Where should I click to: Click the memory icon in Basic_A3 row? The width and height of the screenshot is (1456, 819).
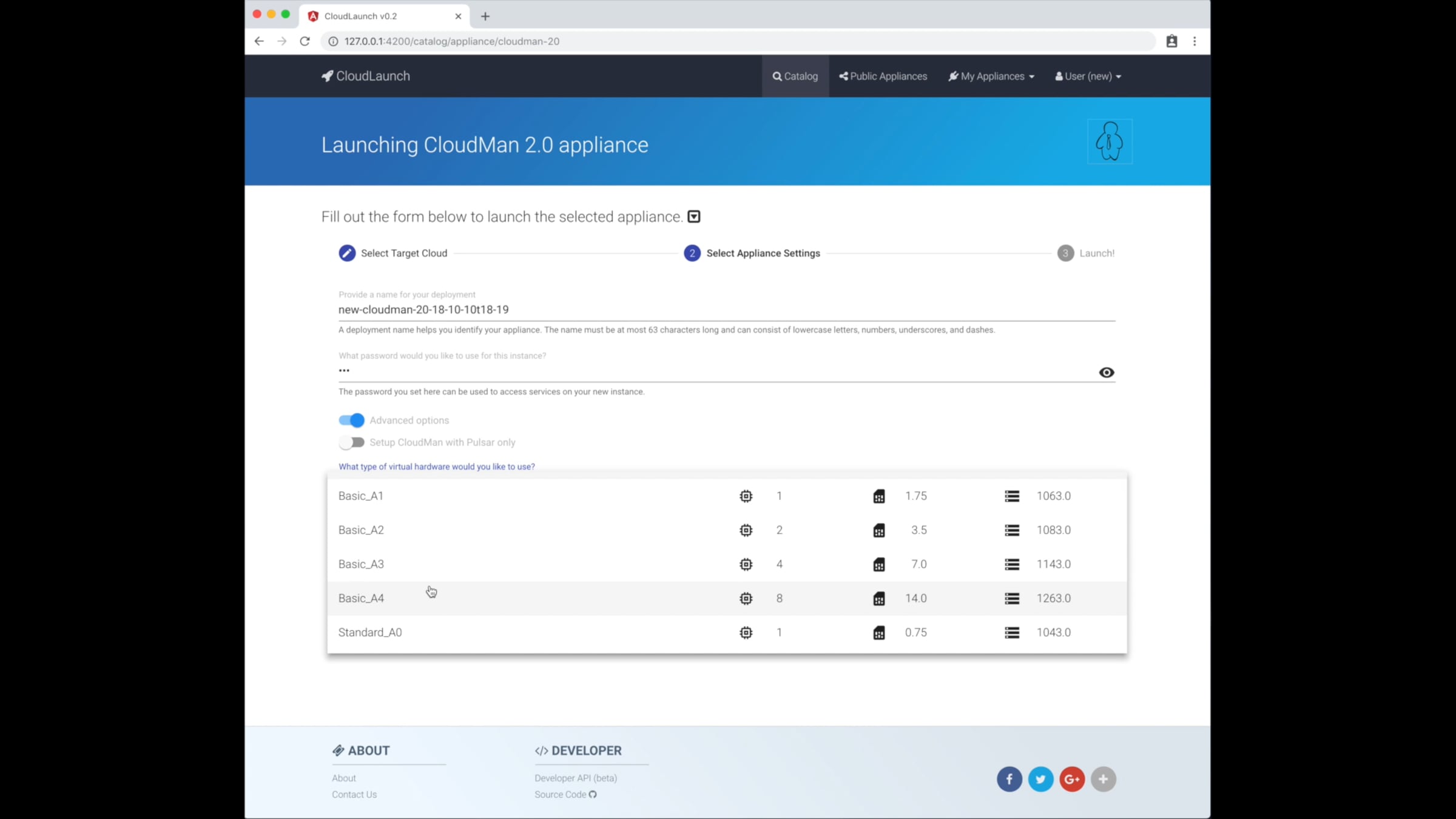[879, 564]
